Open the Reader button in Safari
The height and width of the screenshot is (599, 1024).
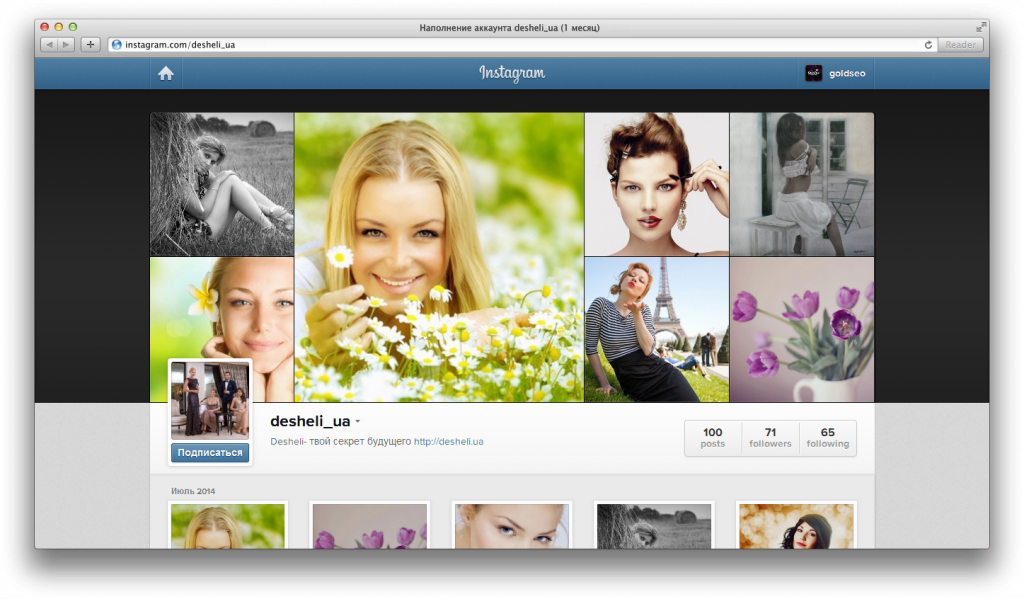point(960,44)
